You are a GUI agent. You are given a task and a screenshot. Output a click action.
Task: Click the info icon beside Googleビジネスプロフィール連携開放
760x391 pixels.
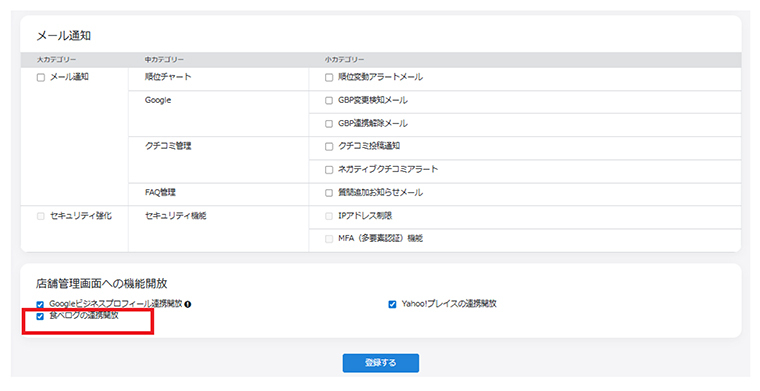[188, 304]
